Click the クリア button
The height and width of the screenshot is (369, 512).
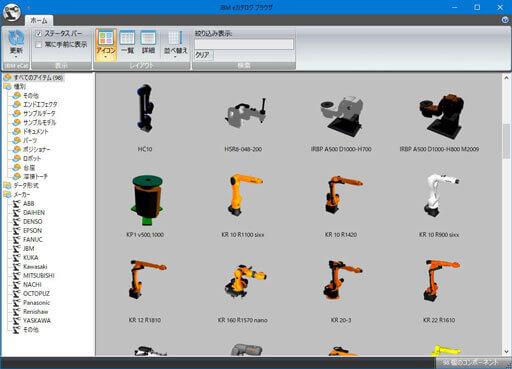203,55
